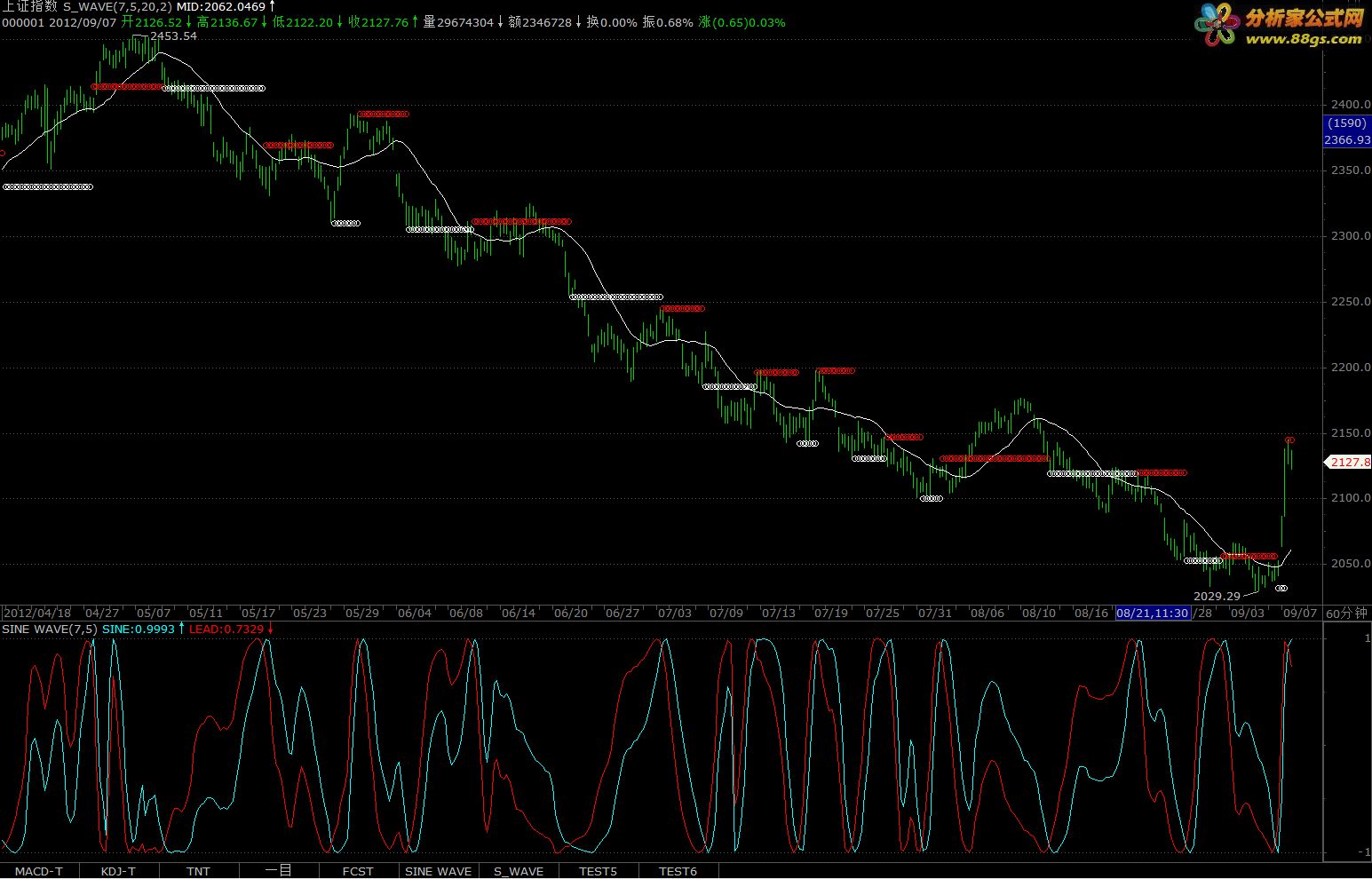
Task: Open the KDJ-T indicator tab
Action: (x=119, y=871)
